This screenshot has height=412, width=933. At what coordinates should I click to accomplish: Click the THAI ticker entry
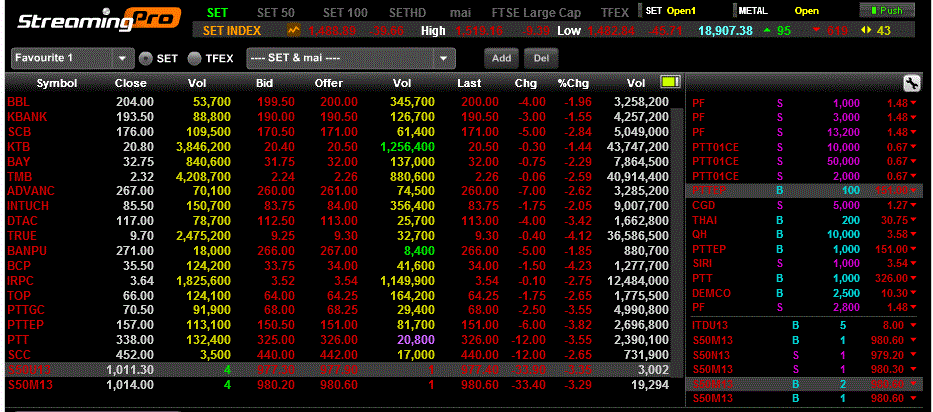click(x=806, y=220)
